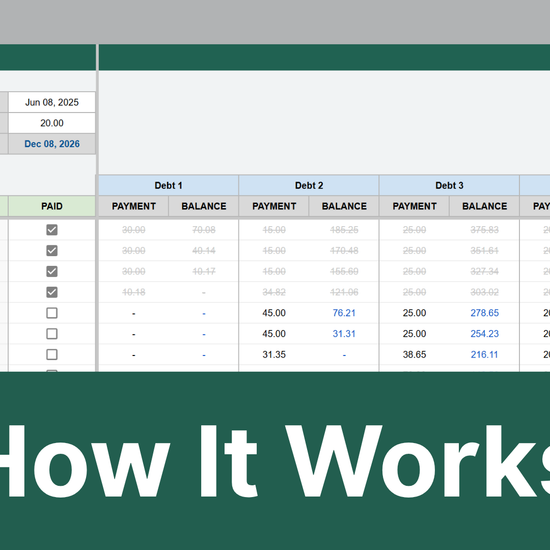
Task: Select the Debt 3 header cell
Action: pyautogui.click(x=449, y=185)
